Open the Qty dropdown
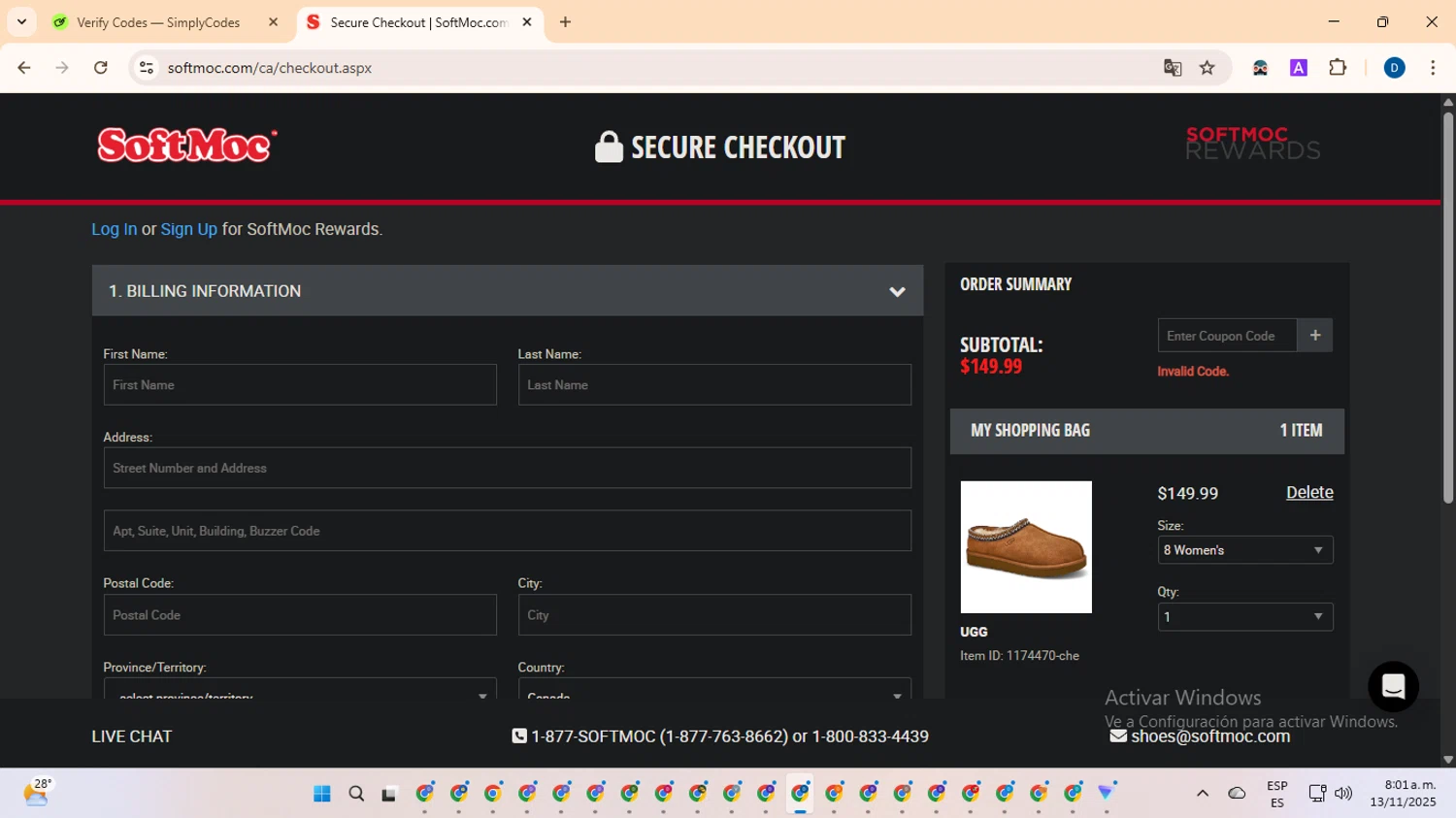This screenshot has width=1456, height=818. click(x=1245, y=617)
